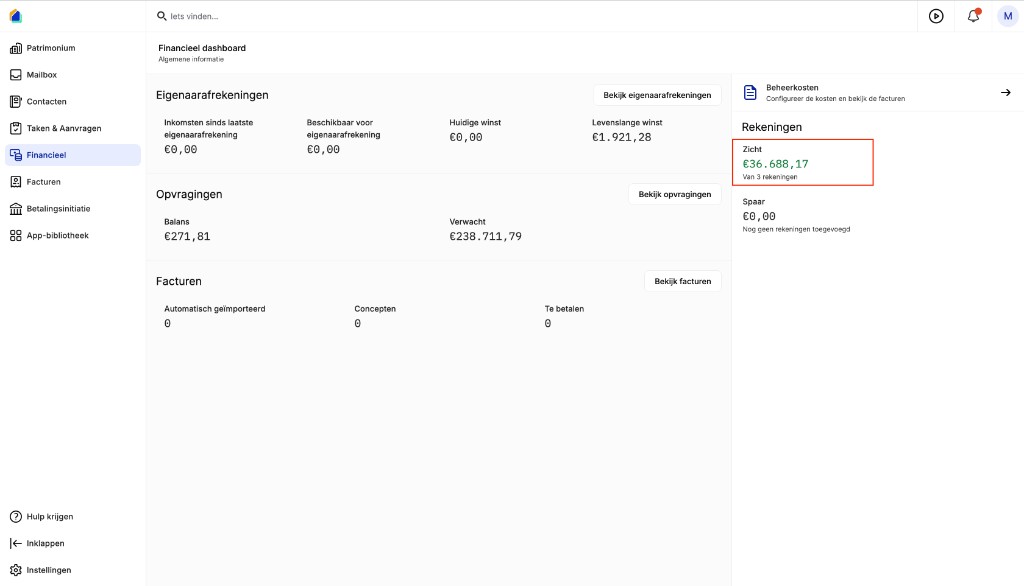
Task: Open App-bibliotheek menu item
Action: point(72,236)
